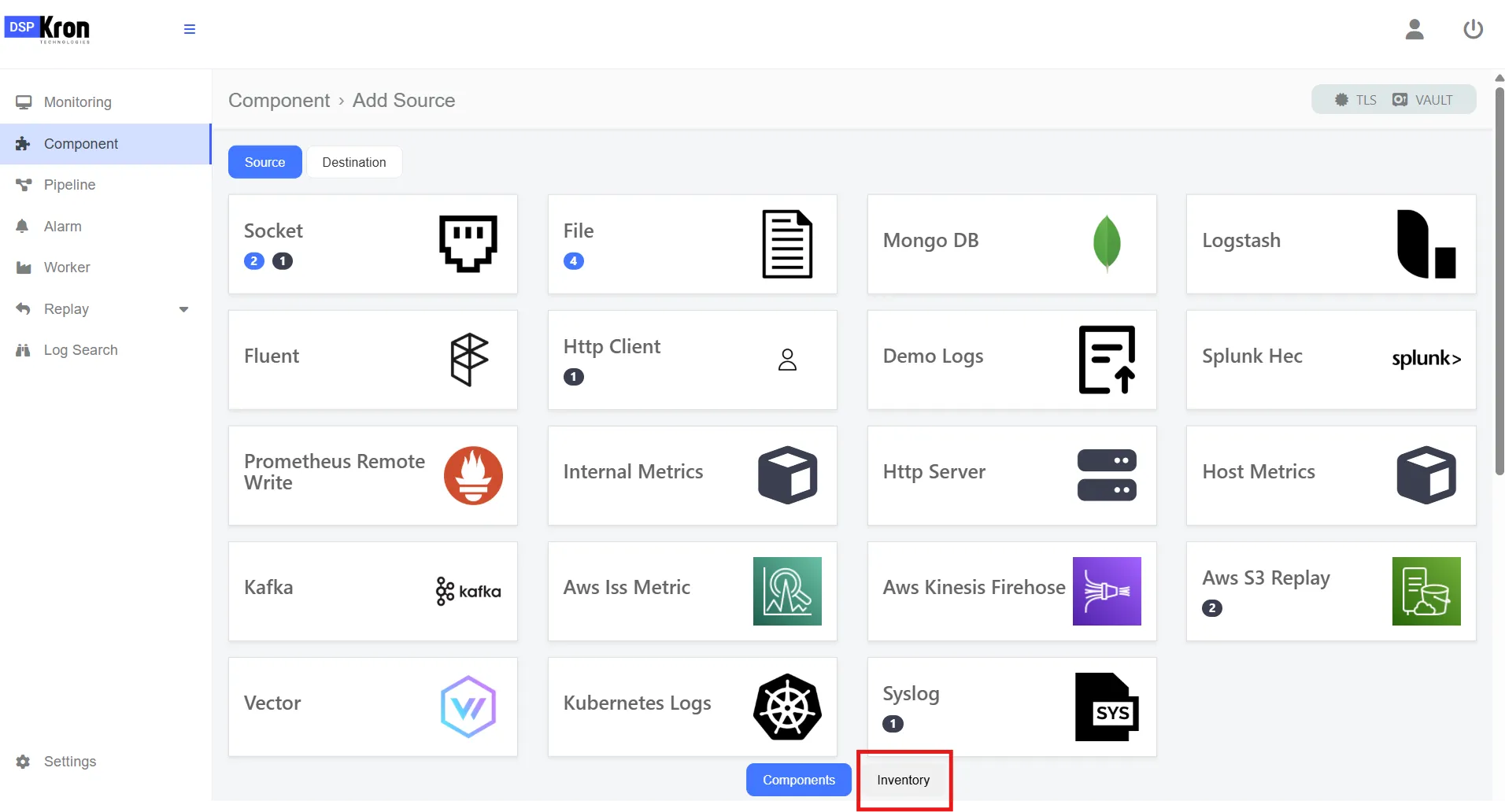Click the scrollbar up arrow

(x=1499, y=78)
